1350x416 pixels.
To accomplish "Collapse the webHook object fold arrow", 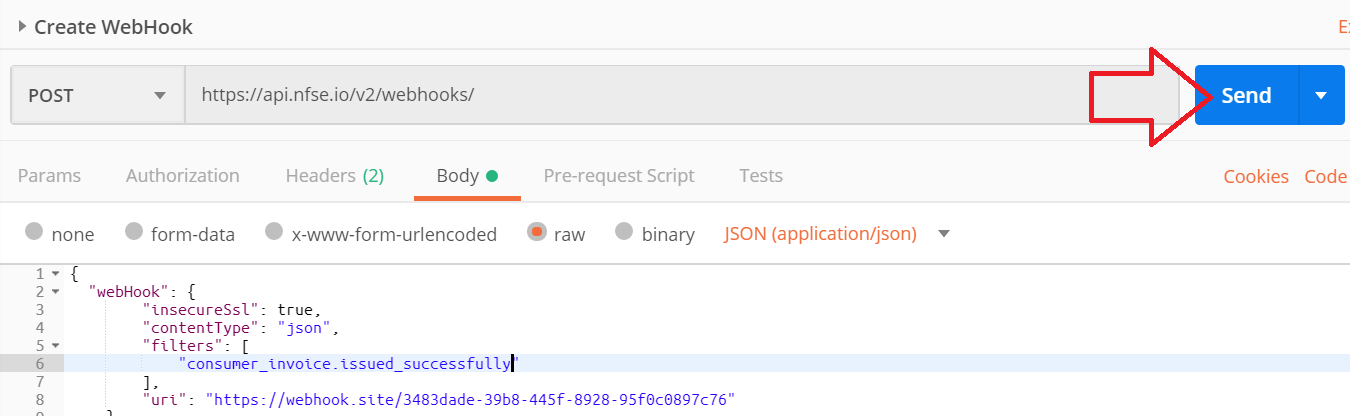I will [54, 292].
